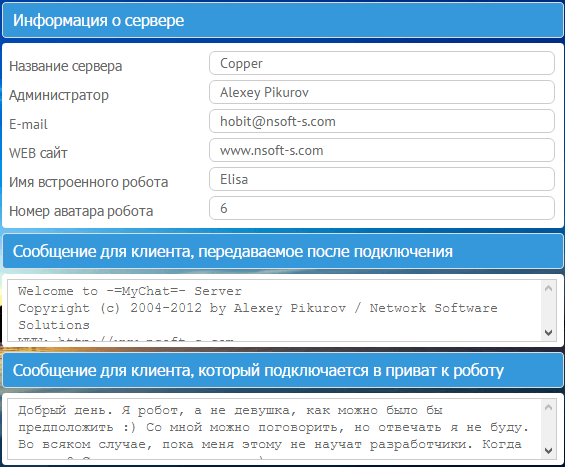Click the label Название сервера
Image resolution: width=565 pixels, height=467 pixels.
[x=66, y=66]
